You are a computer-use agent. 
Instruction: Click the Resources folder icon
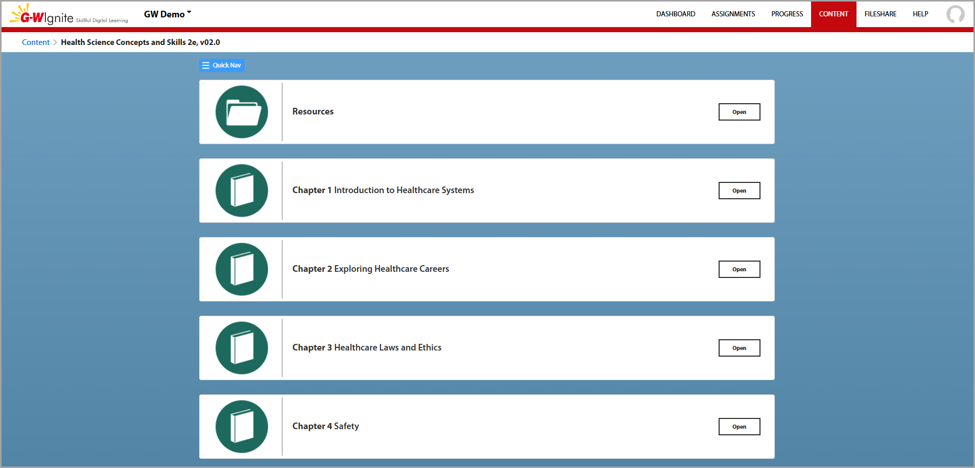[x=241, y=112]
